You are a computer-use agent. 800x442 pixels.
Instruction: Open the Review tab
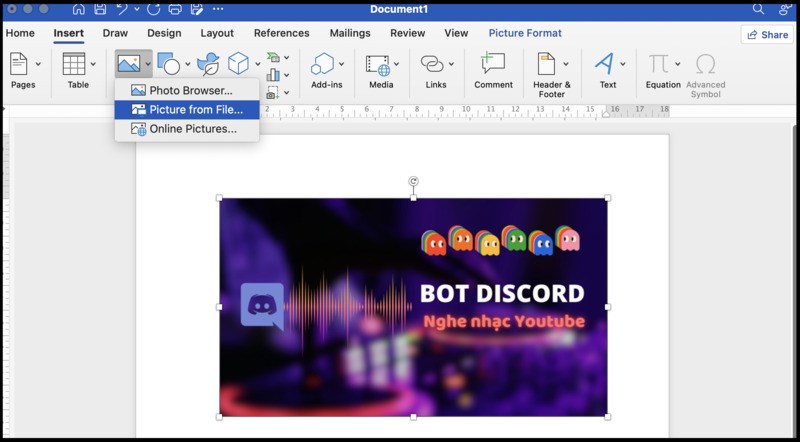408,33
